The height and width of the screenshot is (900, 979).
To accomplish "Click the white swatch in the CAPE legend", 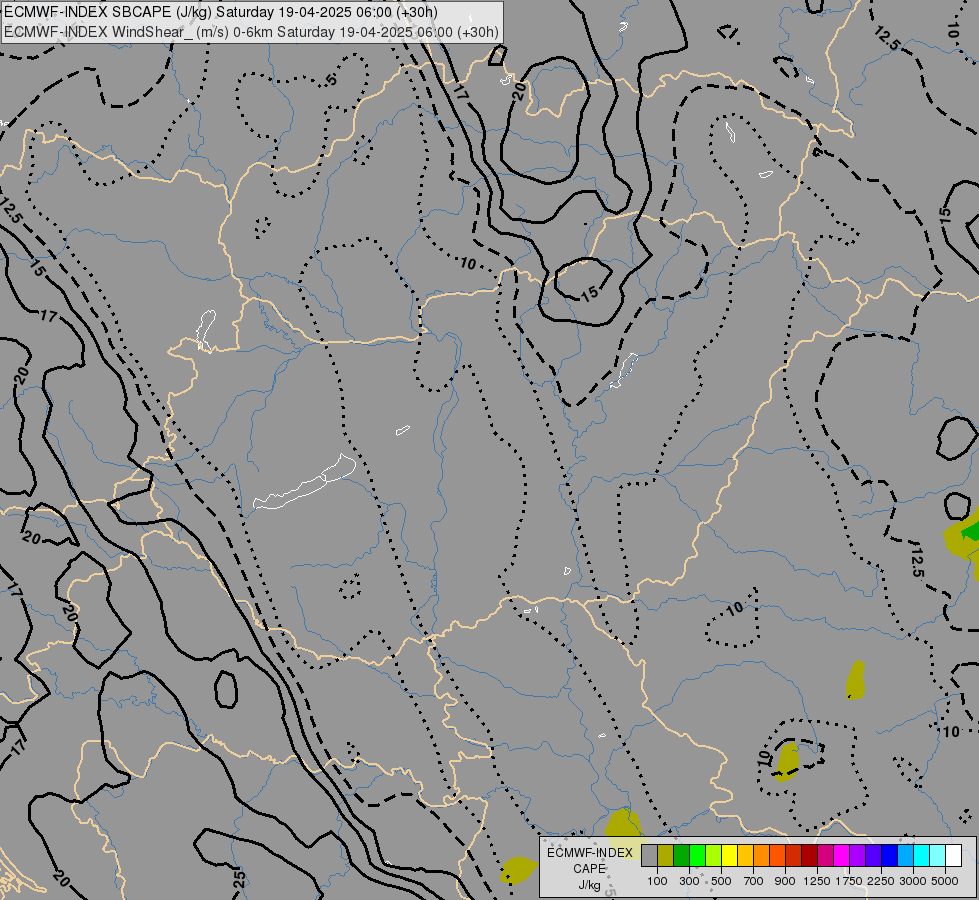I will pyautogui.click(x=953, y=856).
